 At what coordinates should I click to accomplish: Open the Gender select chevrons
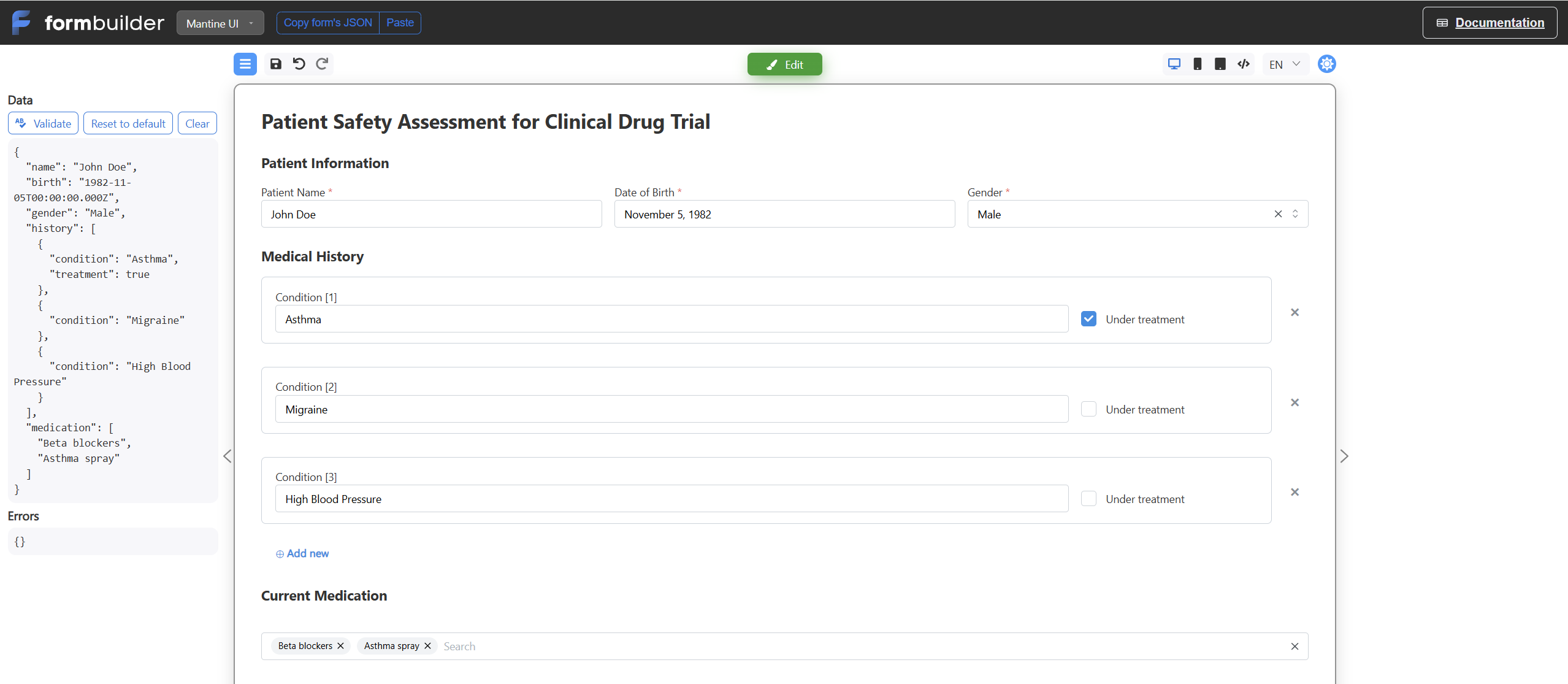point(1295,214)
